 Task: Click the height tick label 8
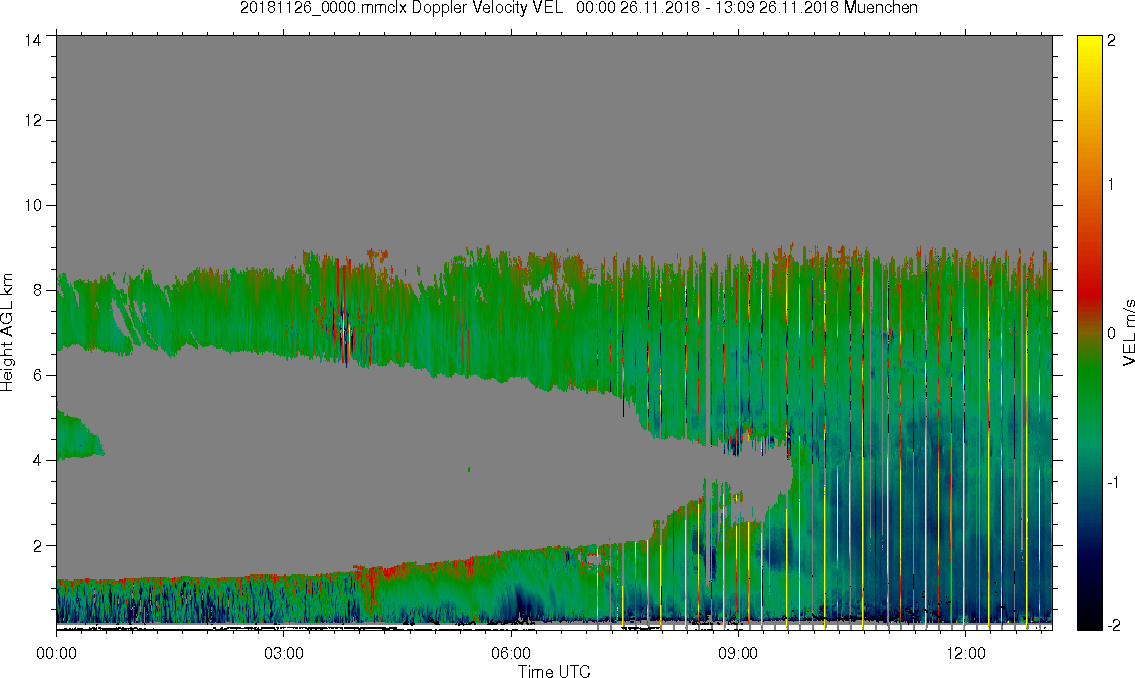[37, 290]
